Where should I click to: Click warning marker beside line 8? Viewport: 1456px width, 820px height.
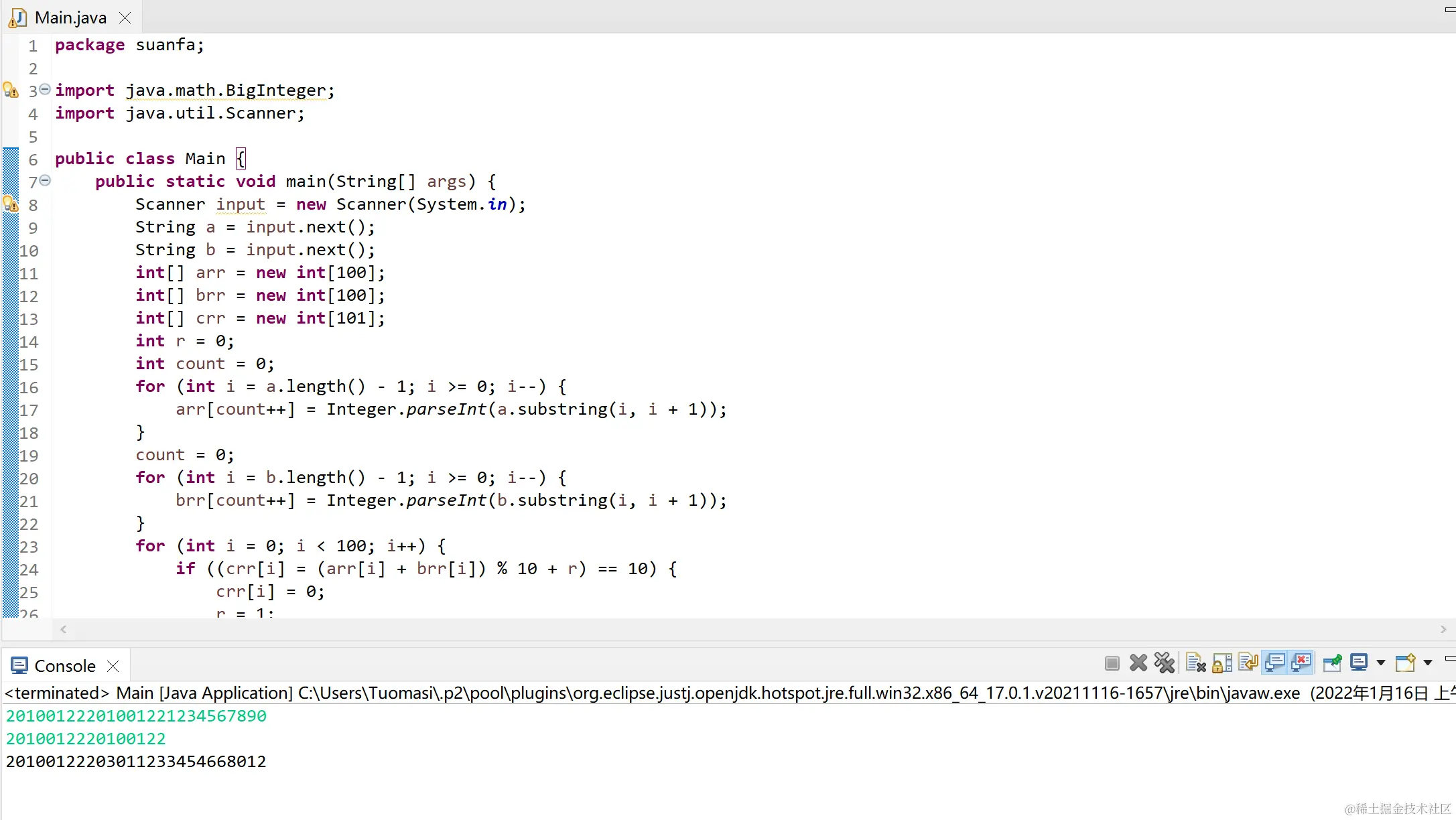[x=11, y=204]
